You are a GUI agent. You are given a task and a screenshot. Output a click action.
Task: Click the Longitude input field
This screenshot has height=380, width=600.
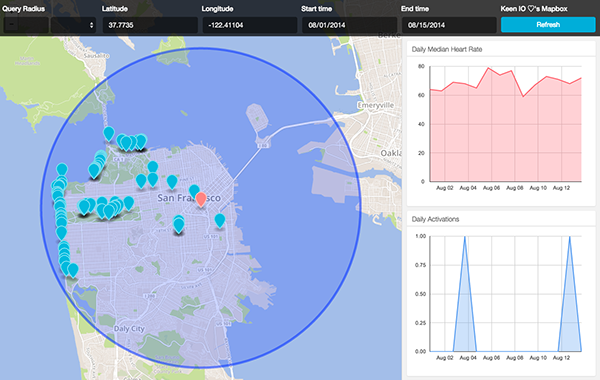coord(250,25)
